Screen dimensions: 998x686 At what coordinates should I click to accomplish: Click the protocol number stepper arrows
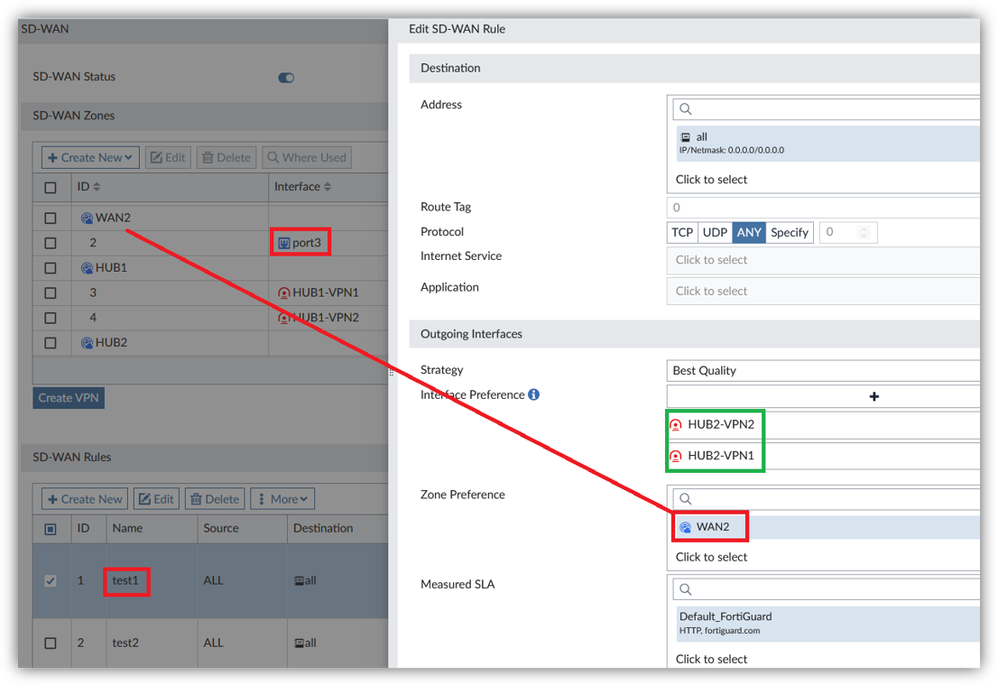[864, 232]
